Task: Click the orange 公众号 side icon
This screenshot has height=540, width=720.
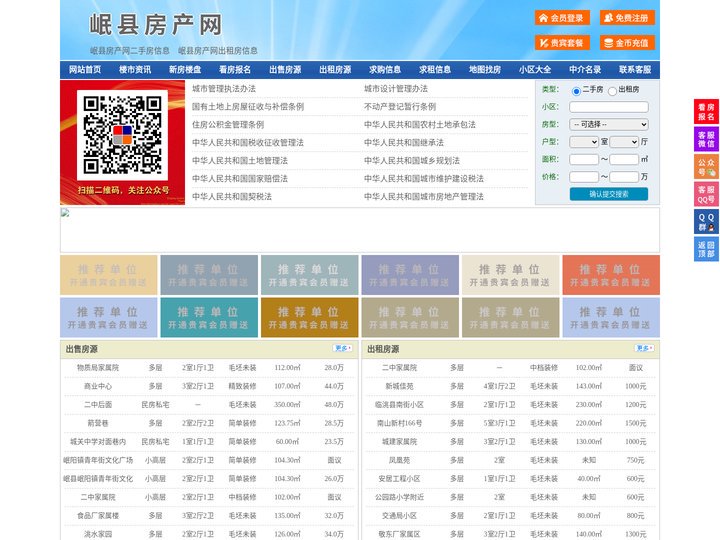Action: [x=706, y=167]
